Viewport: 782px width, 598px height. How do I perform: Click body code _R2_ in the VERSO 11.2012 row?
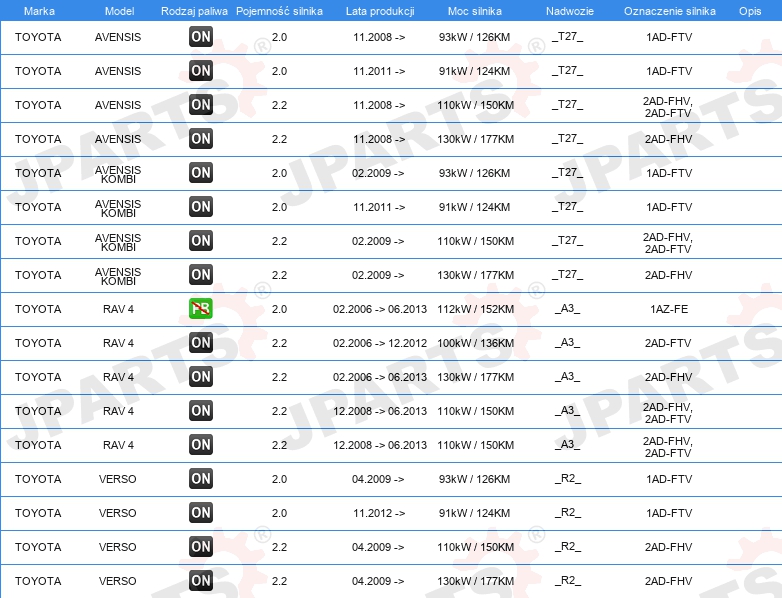tap(568, 513)
